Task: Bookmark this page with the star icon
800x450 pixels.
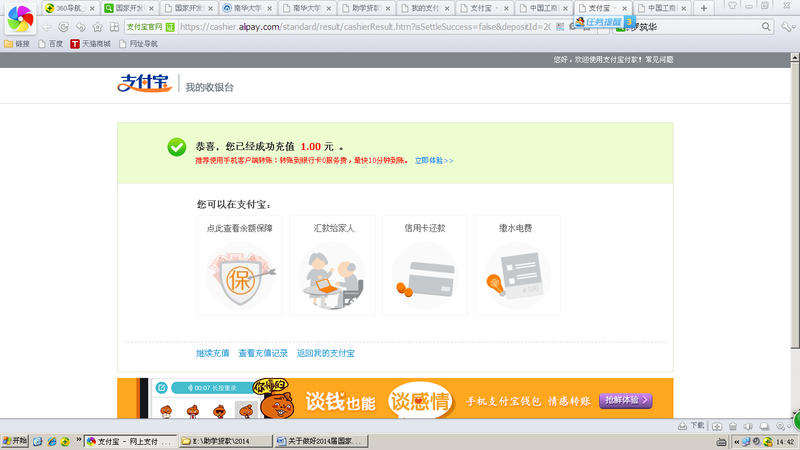Action: point(97,27)
